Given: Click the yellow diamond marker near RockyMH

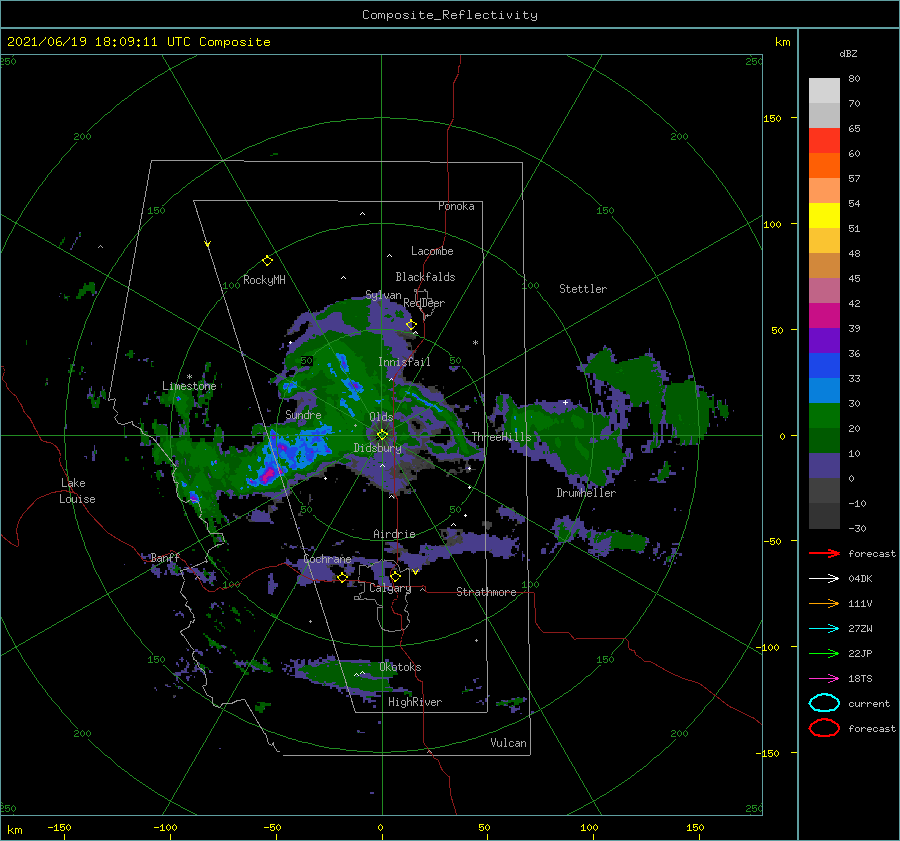Looking at the screenshot, I should click(x=267, y=261).
